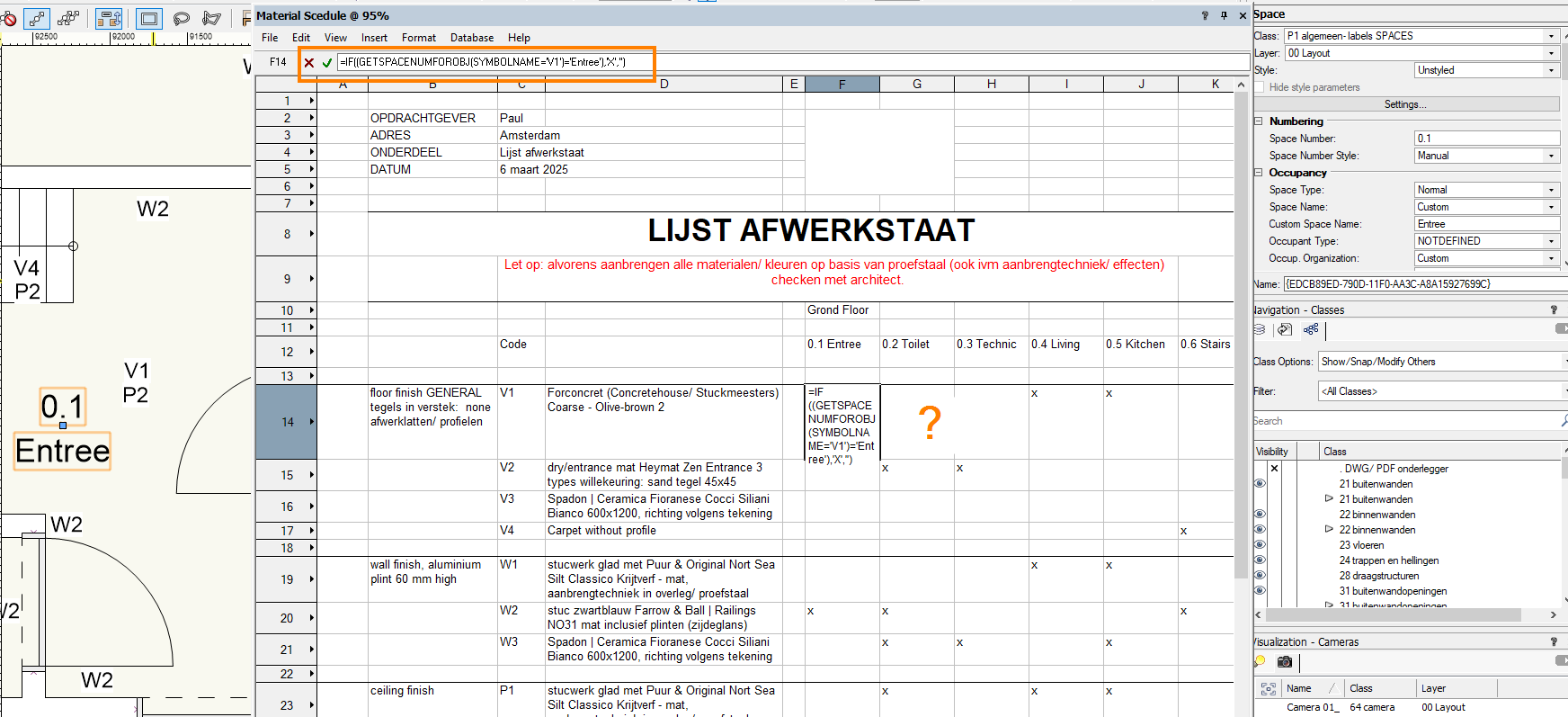1568x717 pixels.
Task: Select the polygonal marquee selection mode
Action: click(212, 18)
